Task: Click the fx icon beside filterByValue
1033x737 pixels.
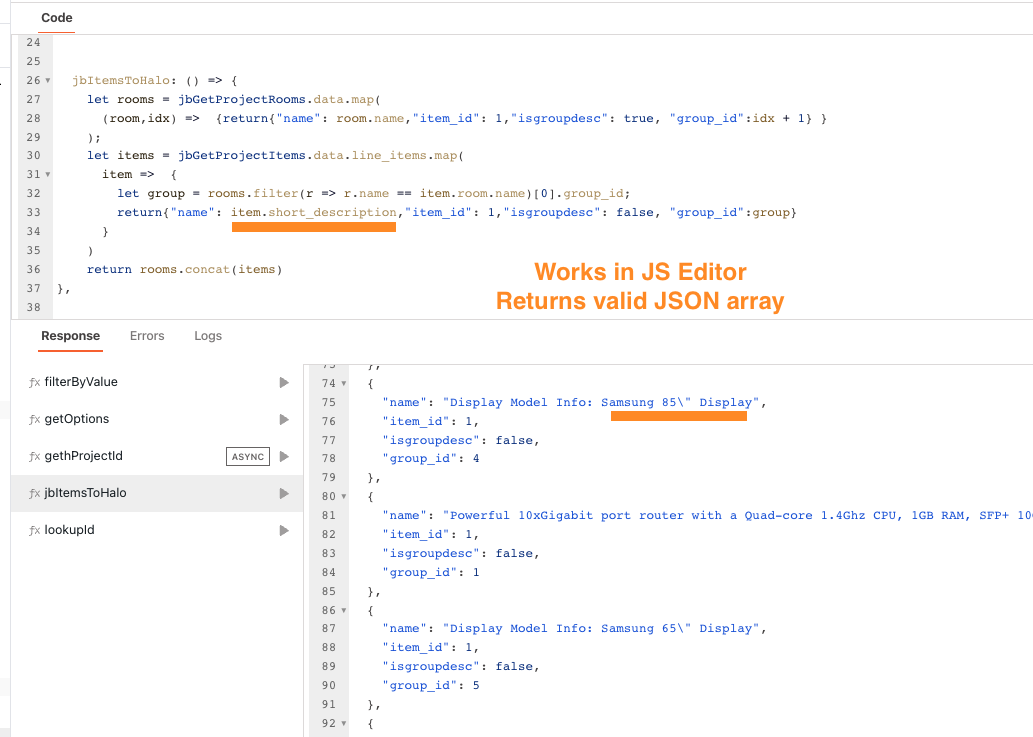Action: pyautogui.click(x=34, y=383)
